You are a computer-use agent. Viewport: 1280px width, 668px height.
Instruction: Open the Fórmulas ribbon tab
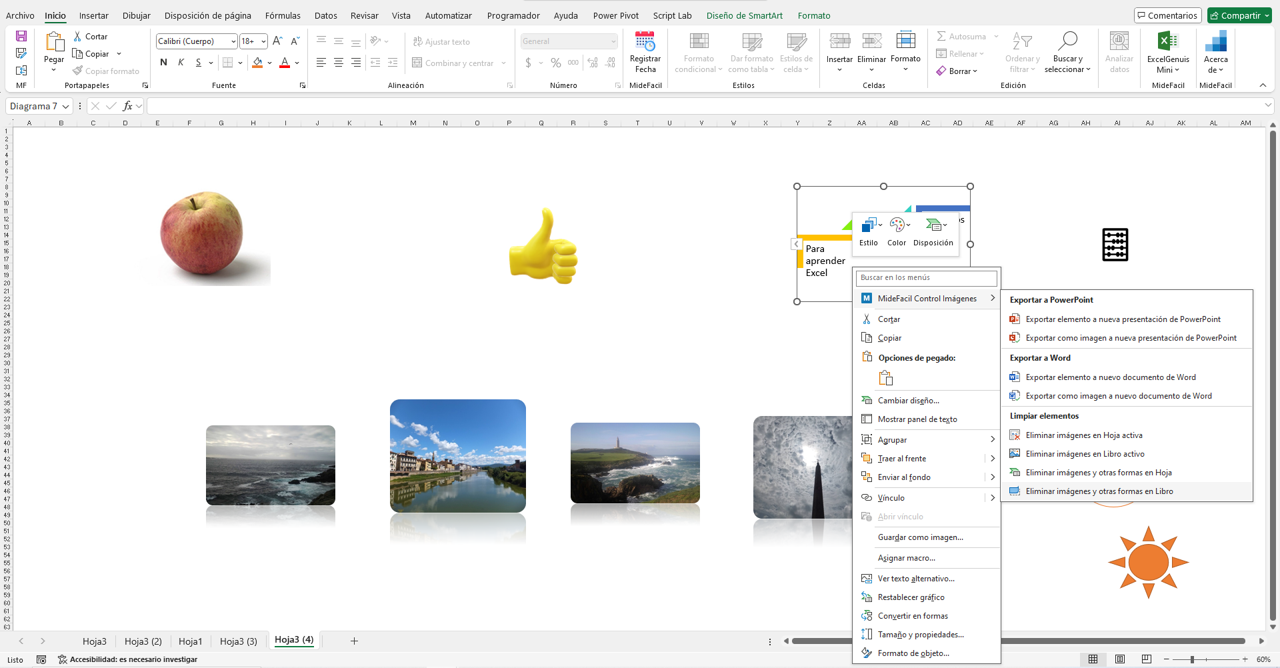point(283,16)
